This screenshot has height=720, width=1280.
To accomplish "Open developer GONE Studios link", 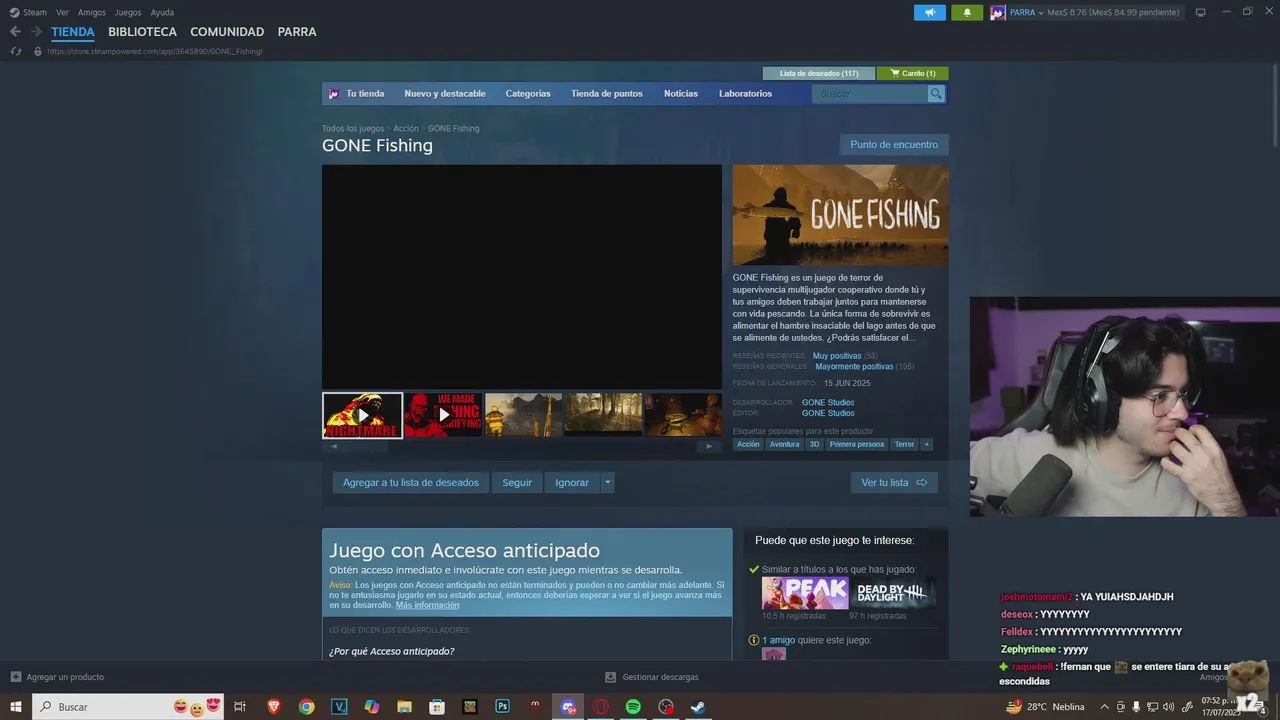I will click(828, 402).
